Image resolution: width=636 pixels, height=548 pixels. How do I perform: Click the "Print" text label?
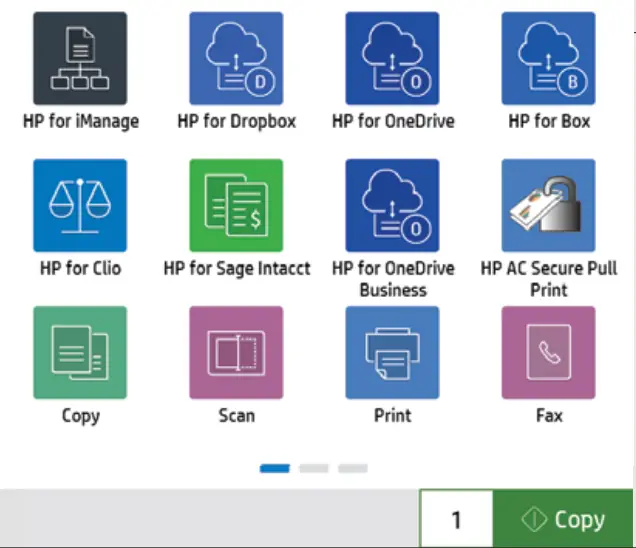point(393,416)
